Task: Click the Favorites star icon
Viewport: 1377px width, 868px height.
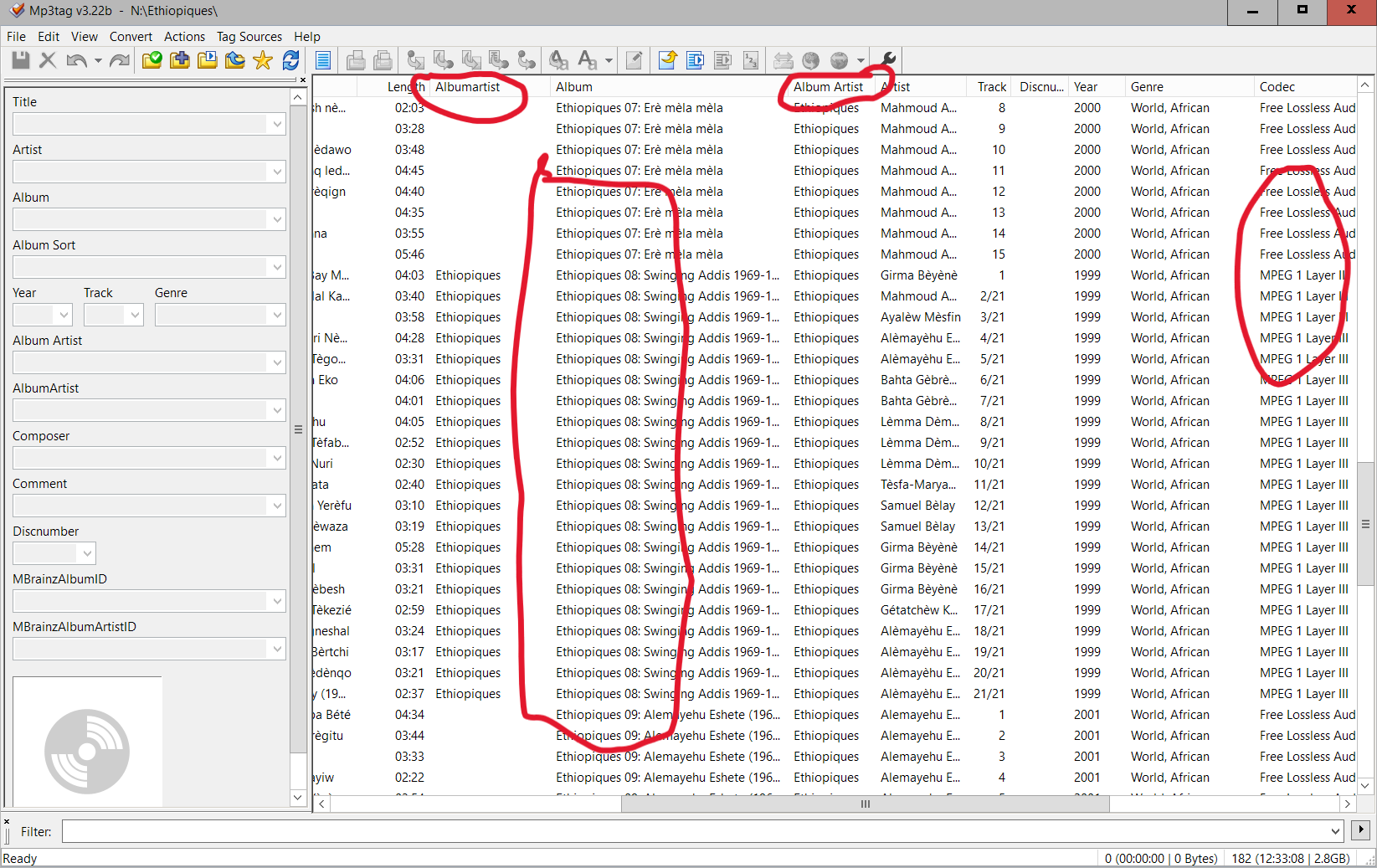Action: pyautogui.click(x=263, y=60)
